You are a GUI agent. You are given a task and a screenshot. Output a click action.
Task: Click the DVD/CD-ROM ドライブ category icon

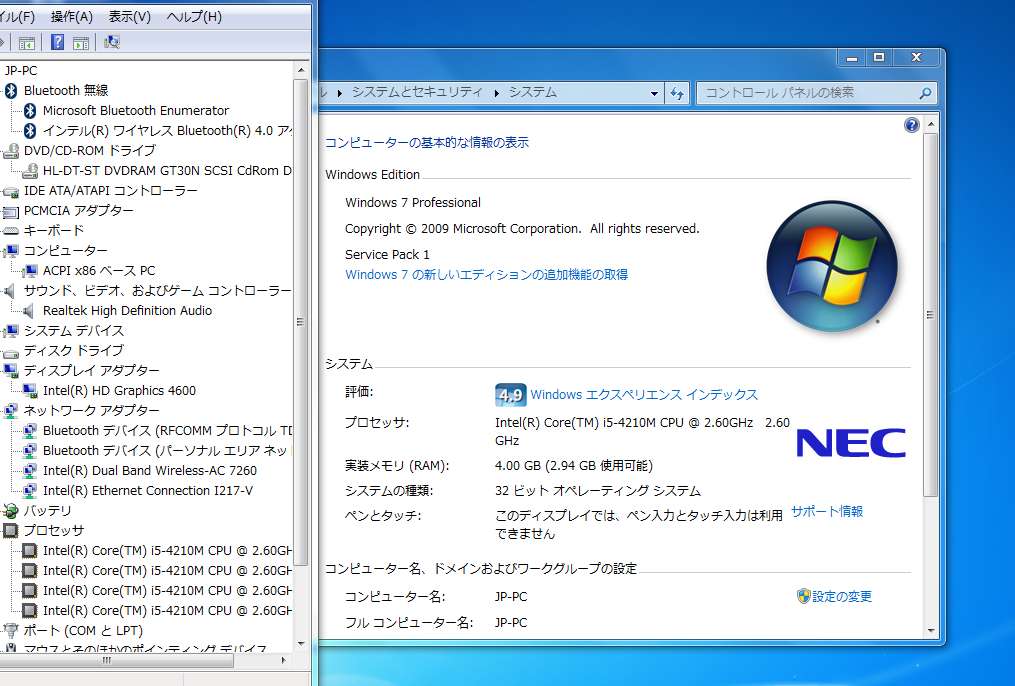11,151
